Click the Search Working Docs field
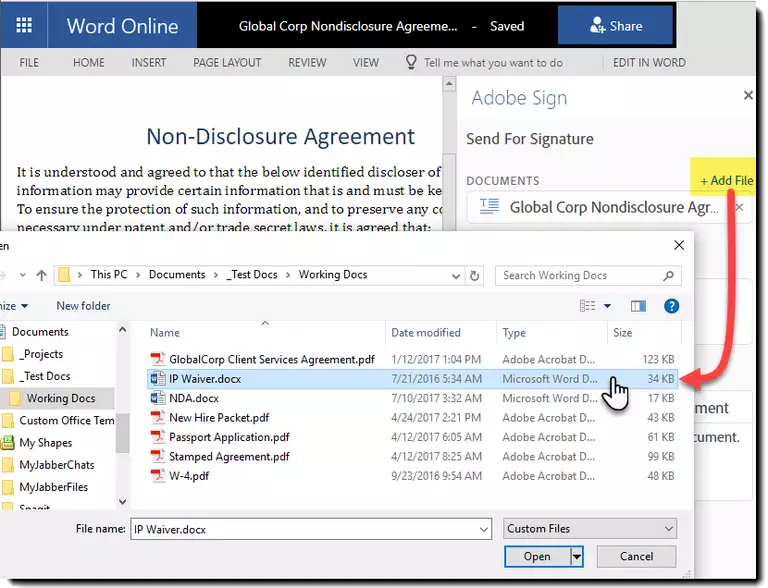Viewport: 768px width, 588px height. (580, 275)
